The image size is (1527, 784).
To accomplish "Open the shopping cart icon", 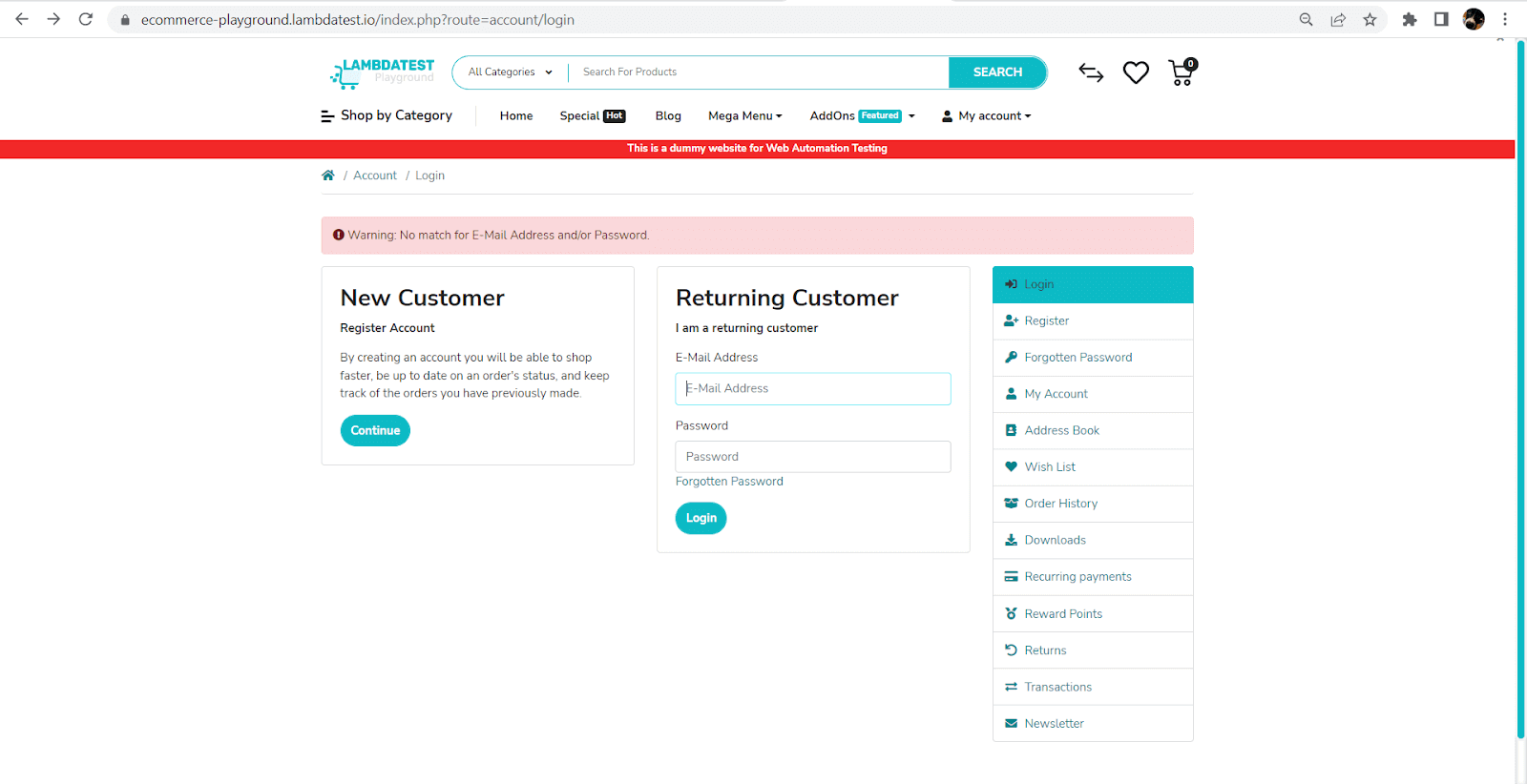I will pos(1182,72).
